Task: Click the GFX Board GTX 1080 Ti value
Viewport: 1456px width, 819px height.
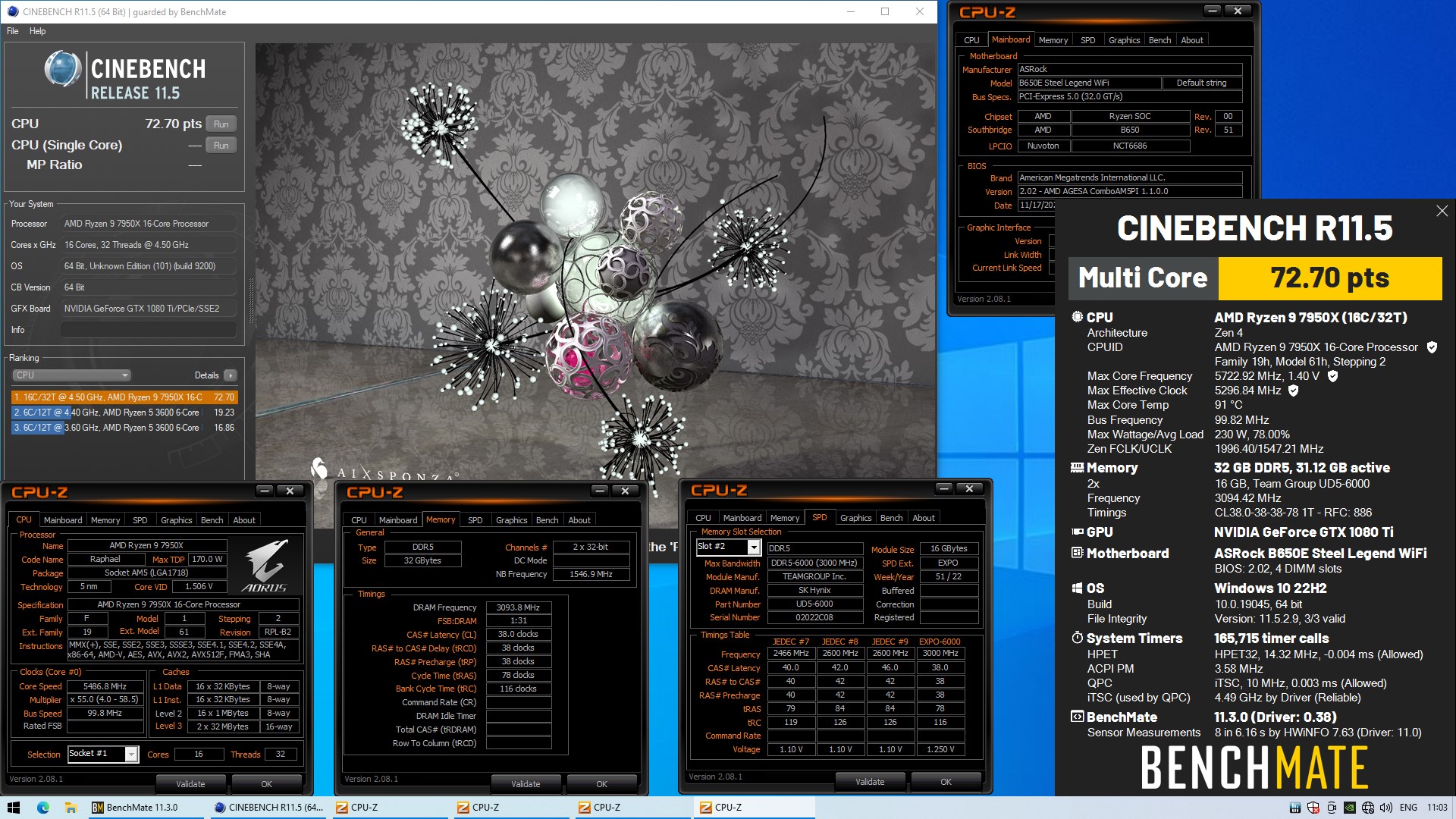Action: [149, 309]
